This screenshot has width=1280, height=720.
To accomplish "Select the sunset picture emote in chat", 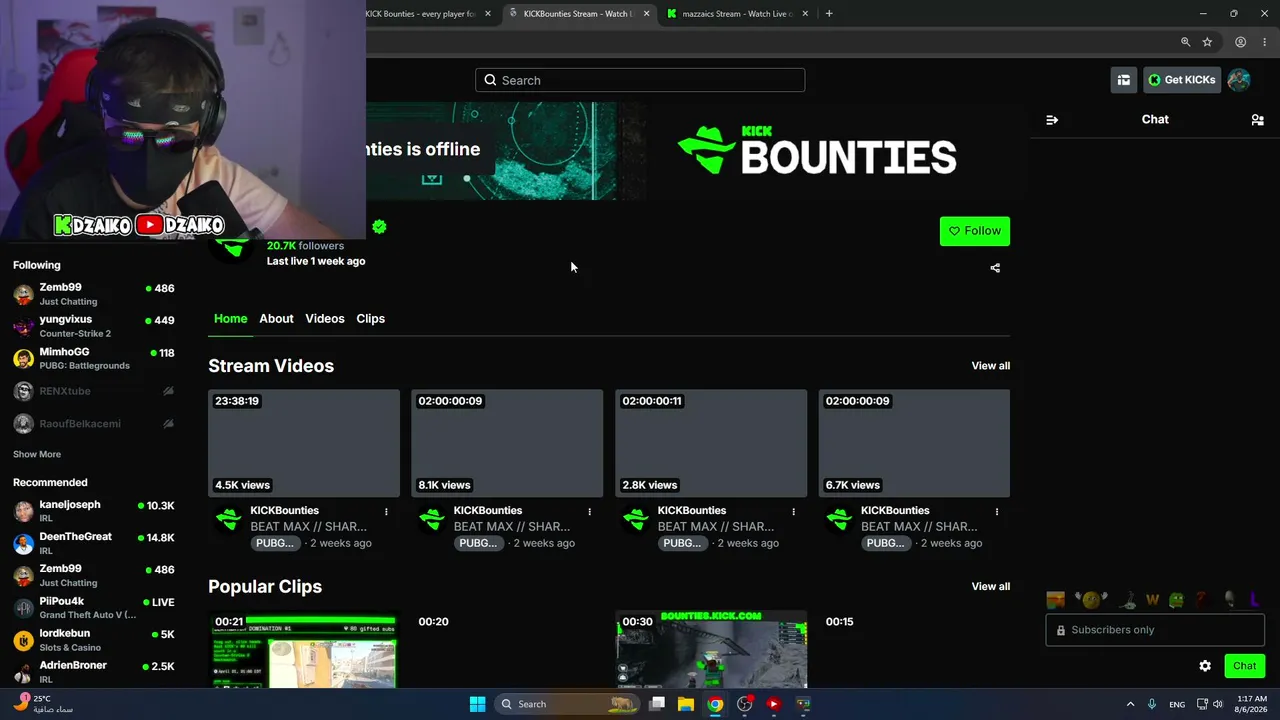I will click(x=1055, y=600).
